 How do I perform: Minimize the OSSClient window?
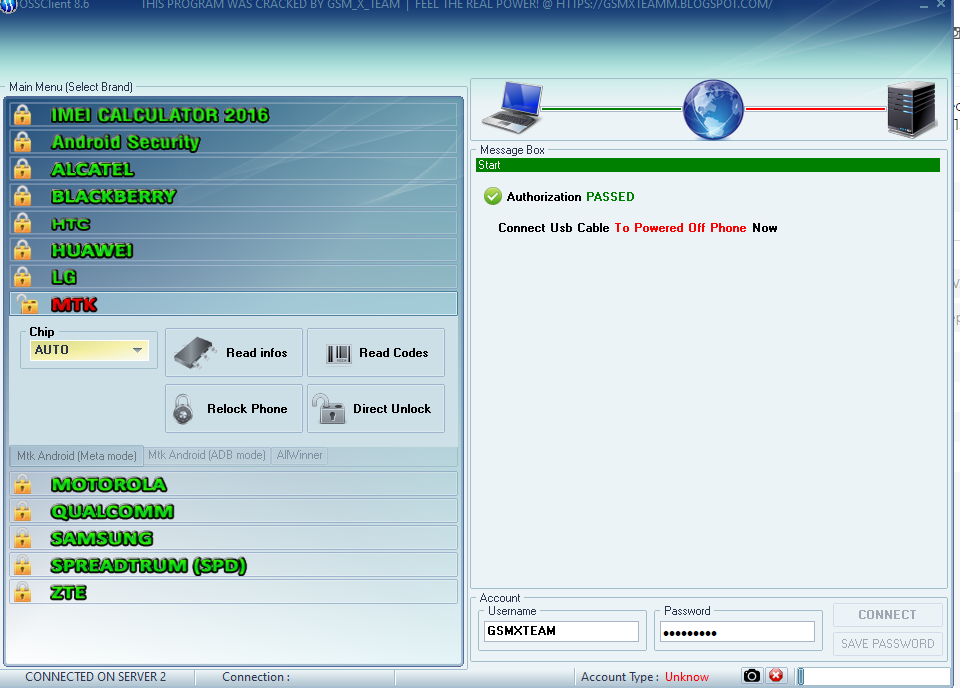[923, 5]
